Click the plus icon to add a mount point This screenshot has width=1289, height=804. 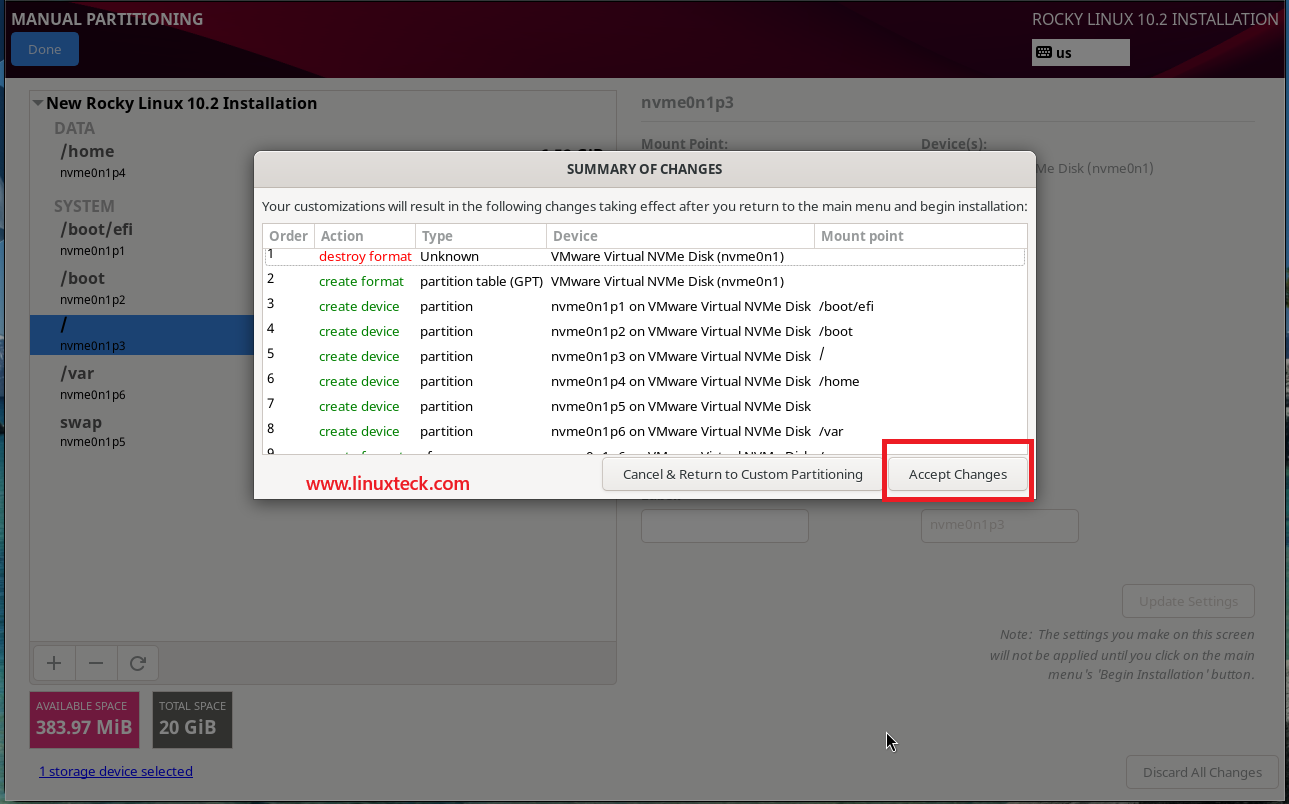[54, 663]
